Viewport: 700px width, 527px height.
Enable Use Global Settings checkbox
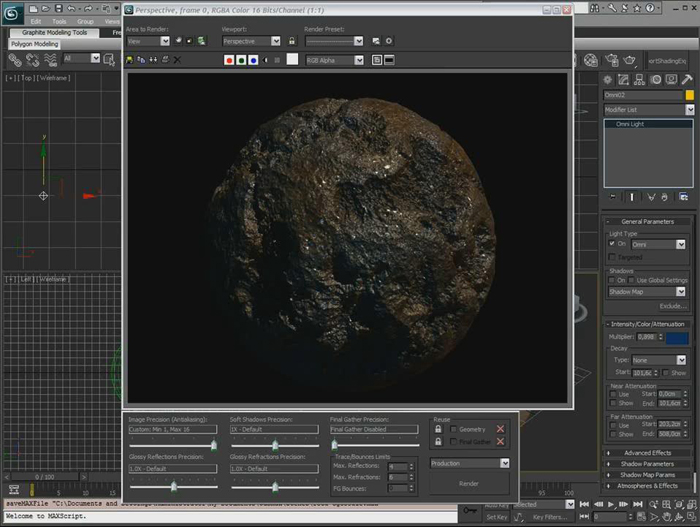[631, 280]
